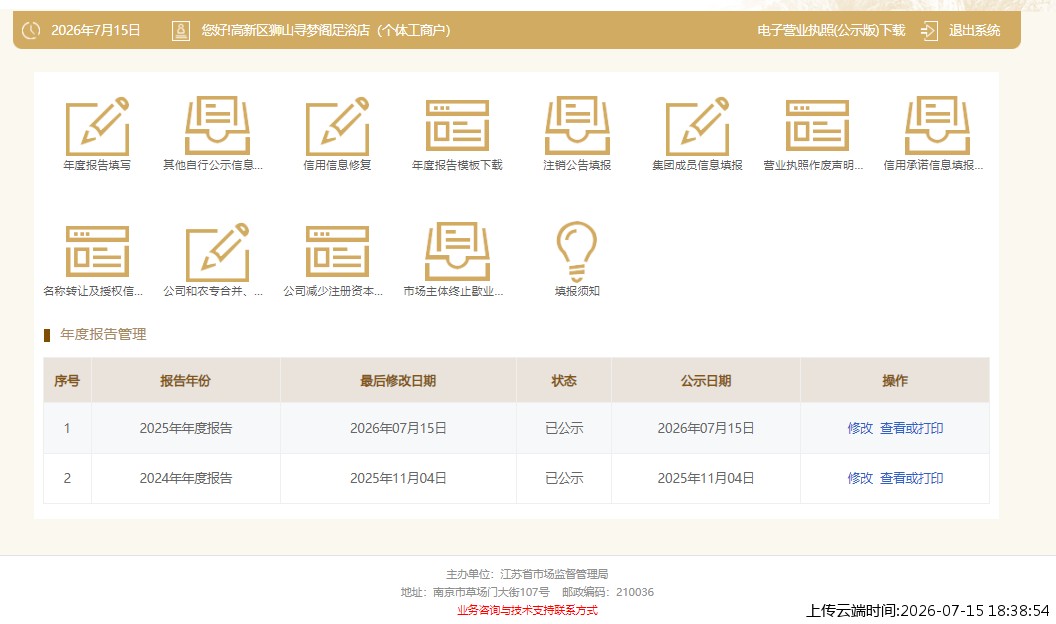The image size is (1056, 624).
Task: Click 修改 for 2024年年度报告
Action: tap(860, 478)
